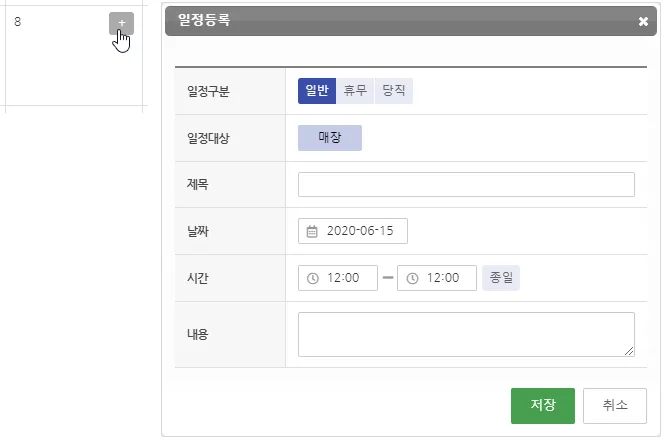Open the end time 12:00 picker
Viewport: 665px width, 443px height.
tap(443, 278)
